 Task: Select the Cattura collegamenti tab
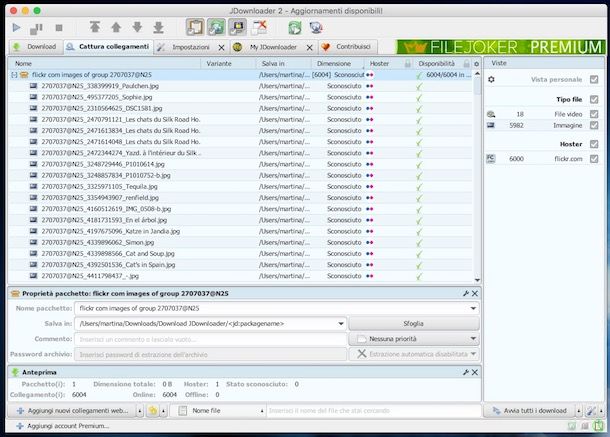[x=108, y=47]
